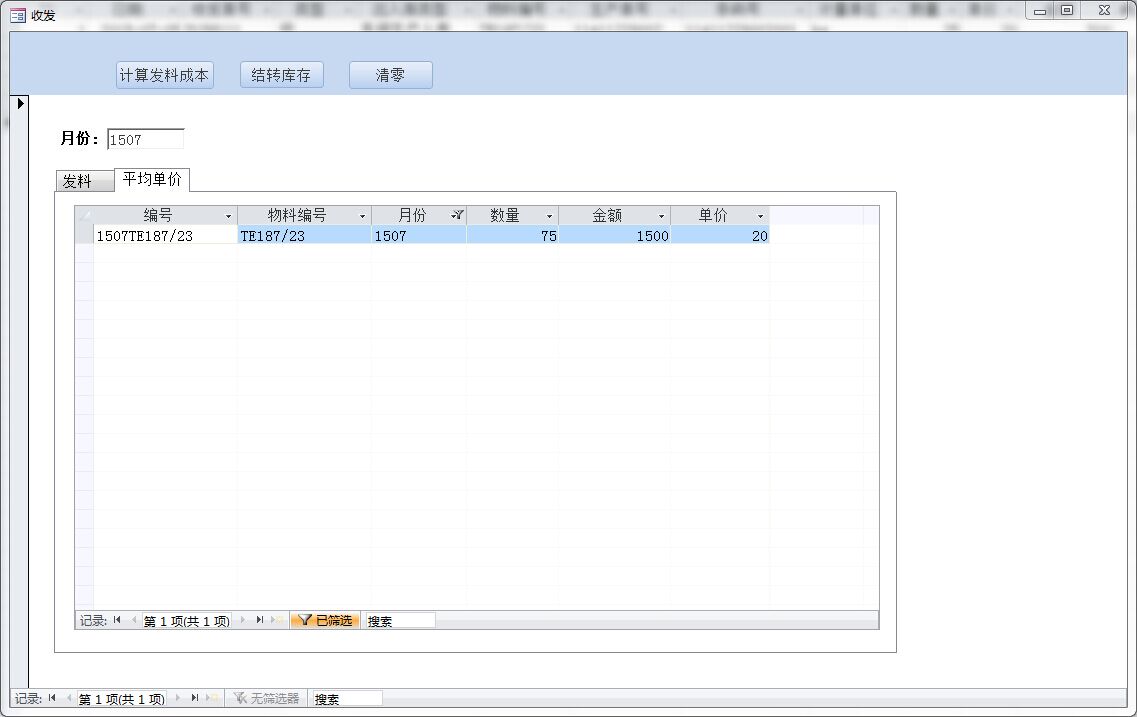This screenshot has height=717, width=1137.
Task: Click the 无筛选器 filter indicator
Action: (x=266, y=698)
